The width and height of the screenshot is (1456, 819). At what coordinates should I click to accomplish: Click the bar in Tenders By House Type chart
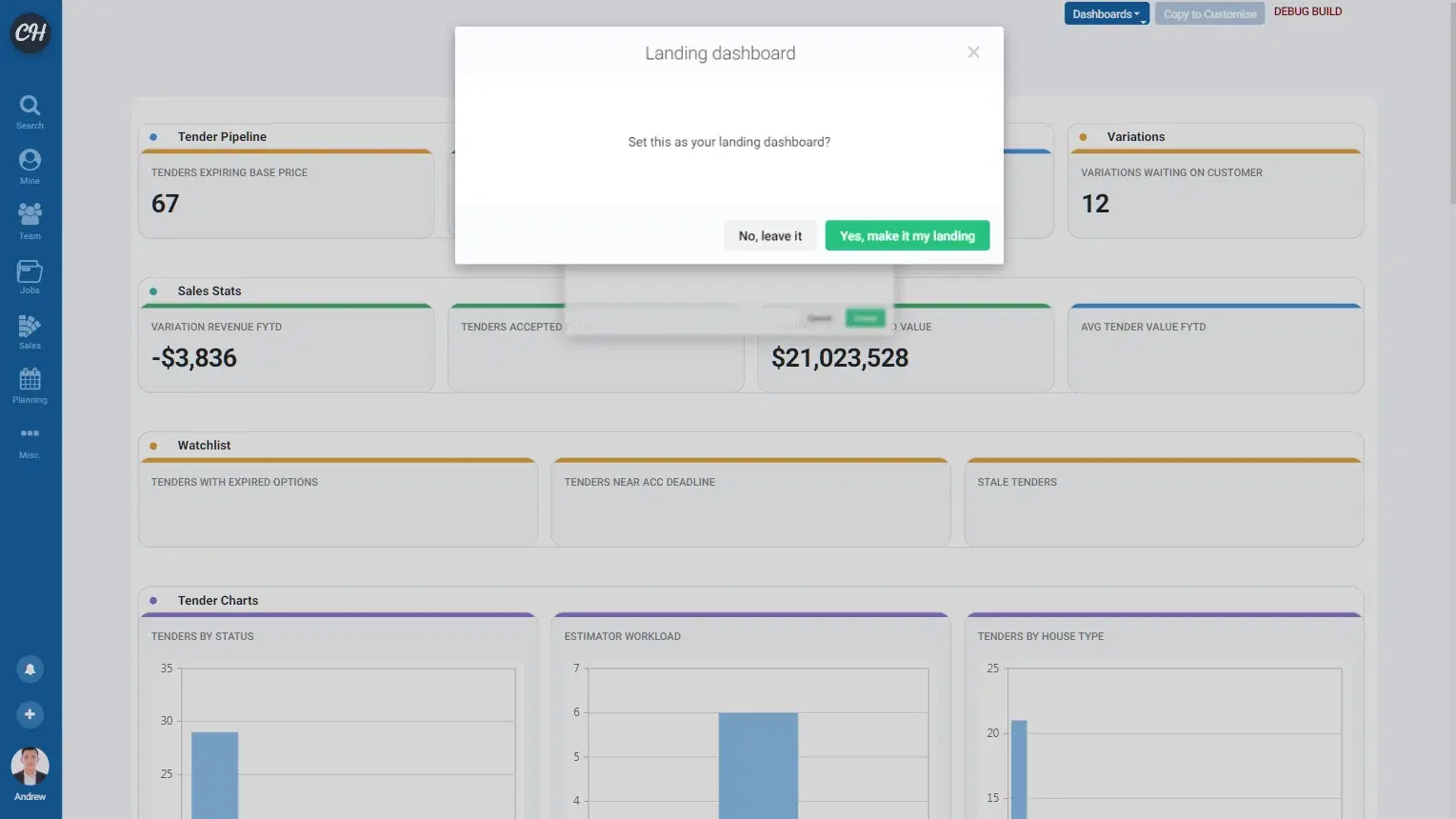[x=1019, y=769]
